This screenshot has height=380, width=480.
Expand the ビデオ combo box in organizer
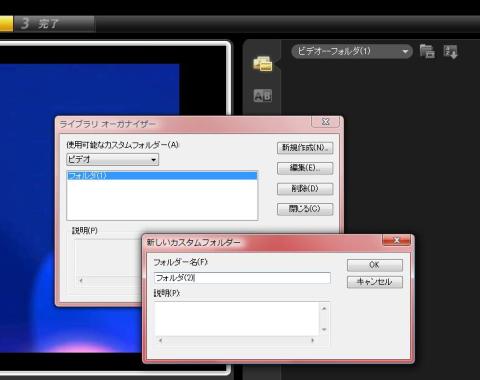coord(113,159)
